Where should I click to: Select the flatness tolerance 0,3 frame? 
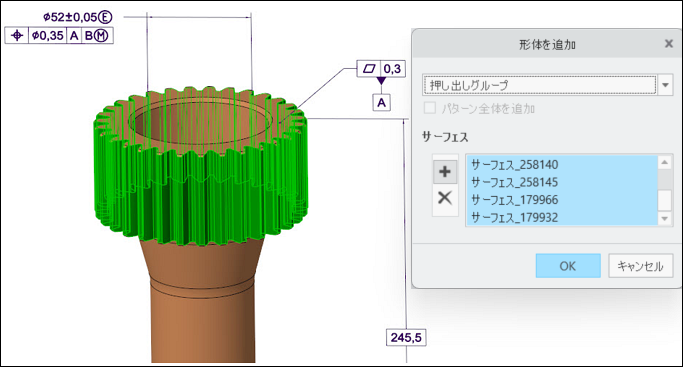click(381, 68)
